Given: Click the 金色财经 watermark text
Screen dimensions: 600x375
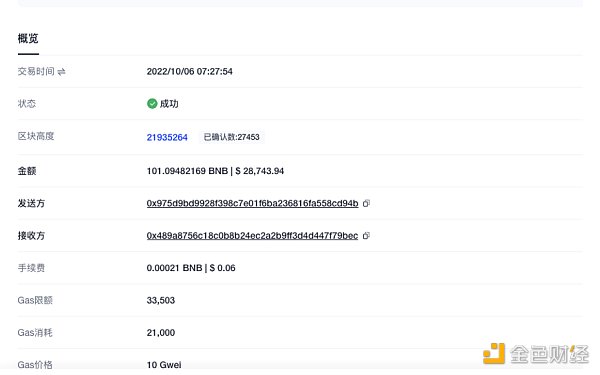Looking at the screenshot, I should click(x=549, y=354).
